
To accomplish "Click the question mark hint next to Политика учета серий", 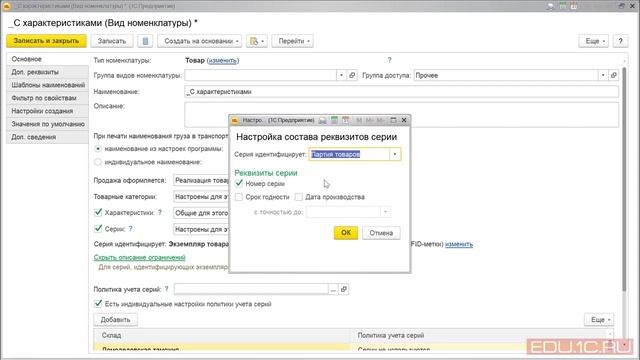I will (x=167, y=289).
